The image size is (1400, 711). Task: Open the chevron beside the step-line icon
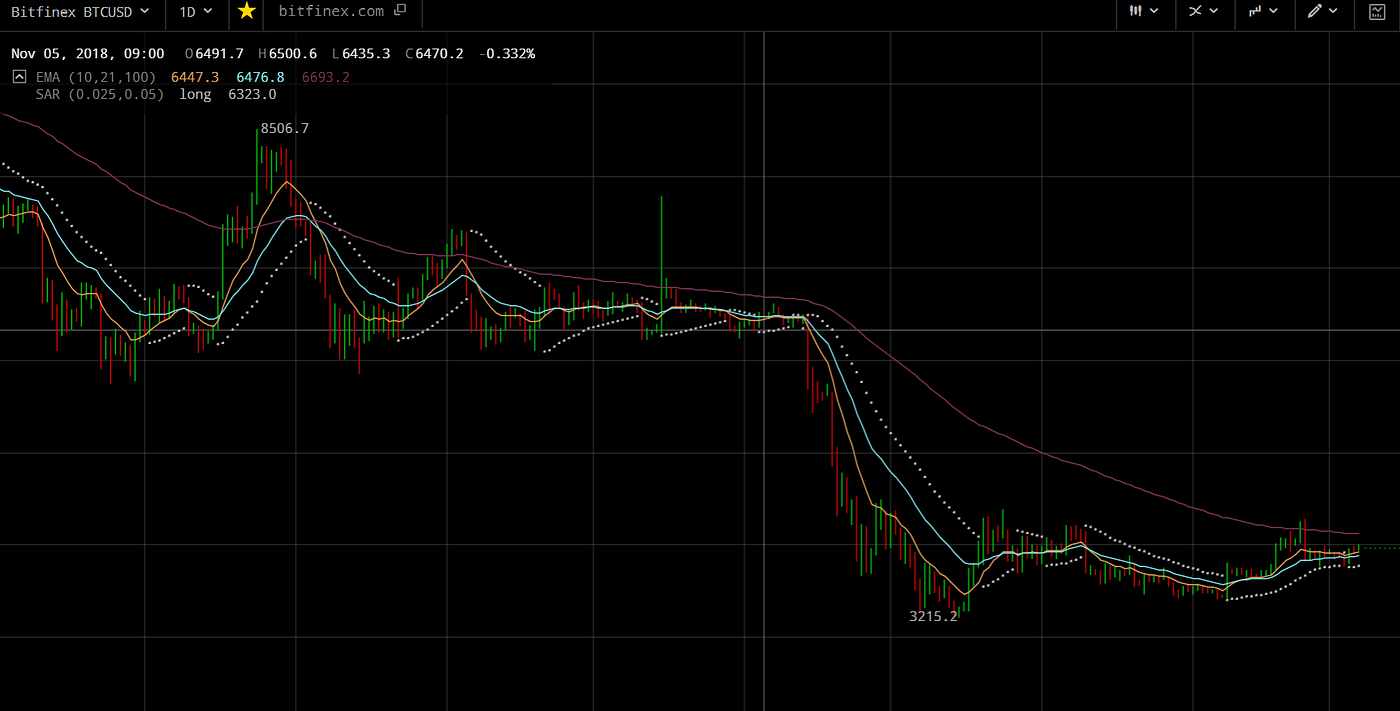click(x=1274, y=11)
